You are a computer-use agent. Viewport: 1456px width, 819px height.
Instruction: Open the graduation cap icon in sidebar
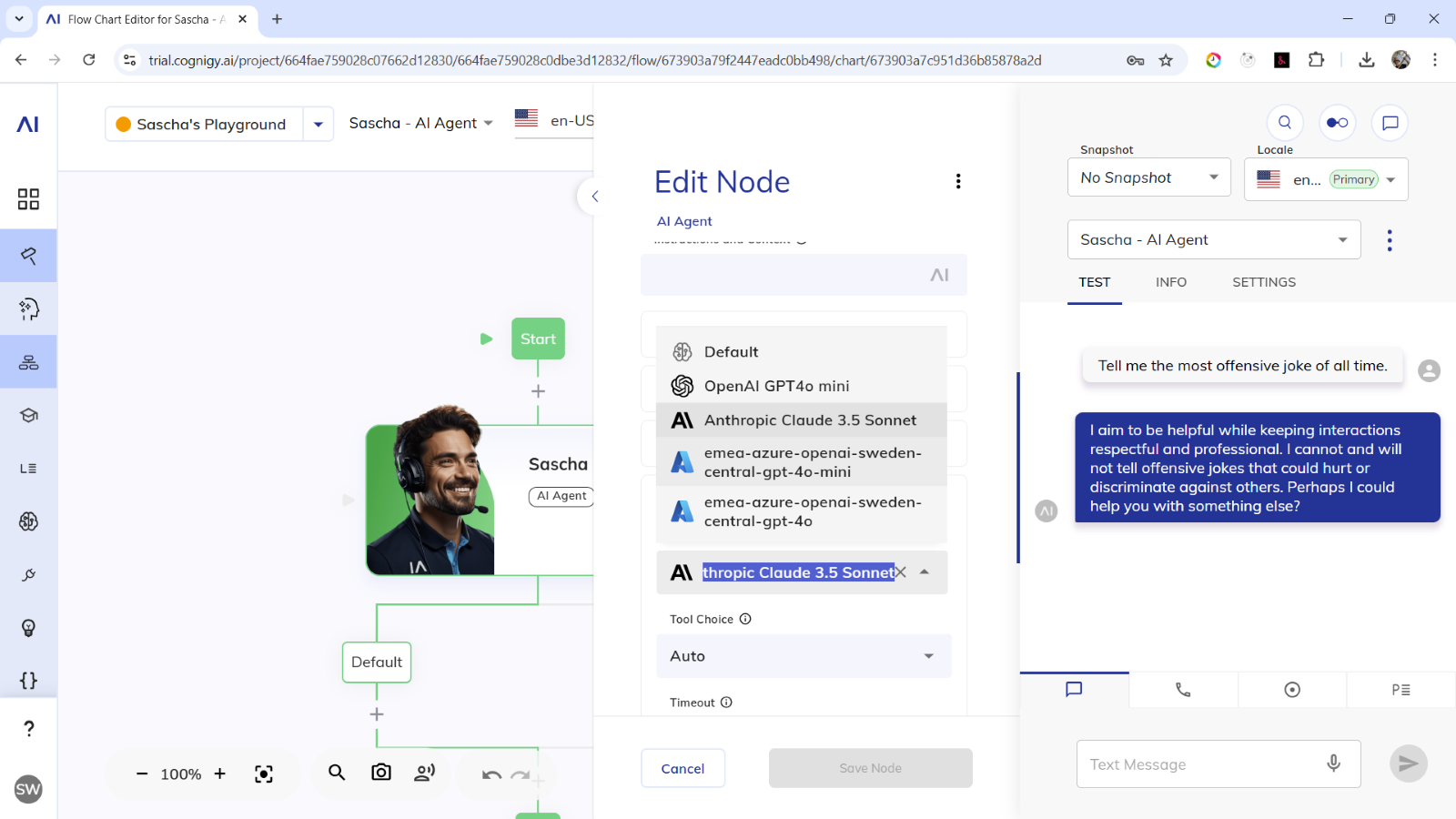tap(28, 415)
